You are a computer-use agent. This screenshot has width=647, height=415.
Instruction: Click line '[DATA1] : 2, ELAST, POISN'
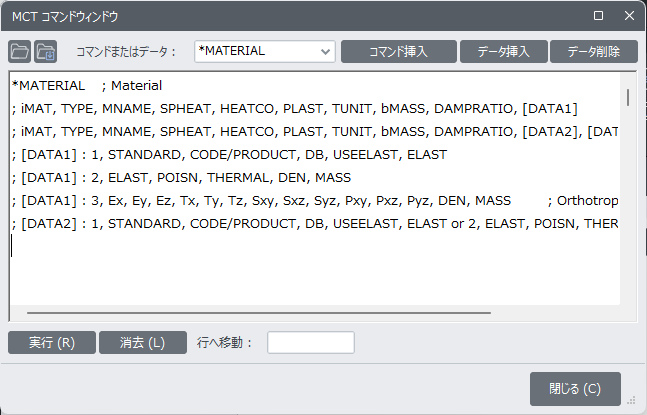pos(181,178)
